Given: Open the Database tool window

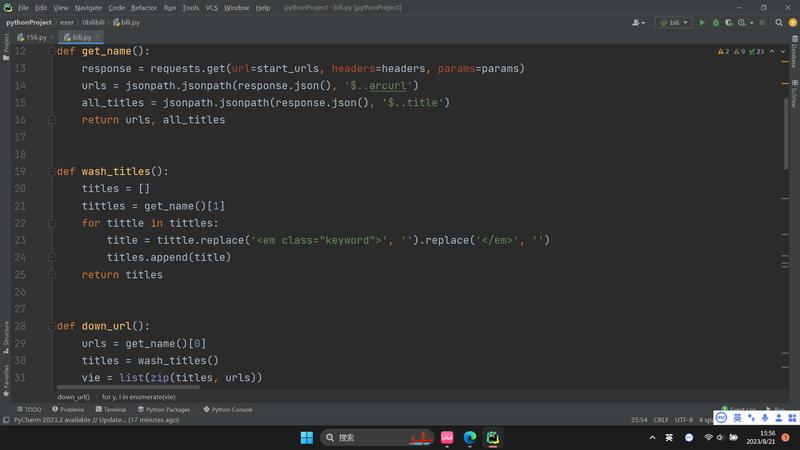Looking at the screenshot, I should [795, 52].
